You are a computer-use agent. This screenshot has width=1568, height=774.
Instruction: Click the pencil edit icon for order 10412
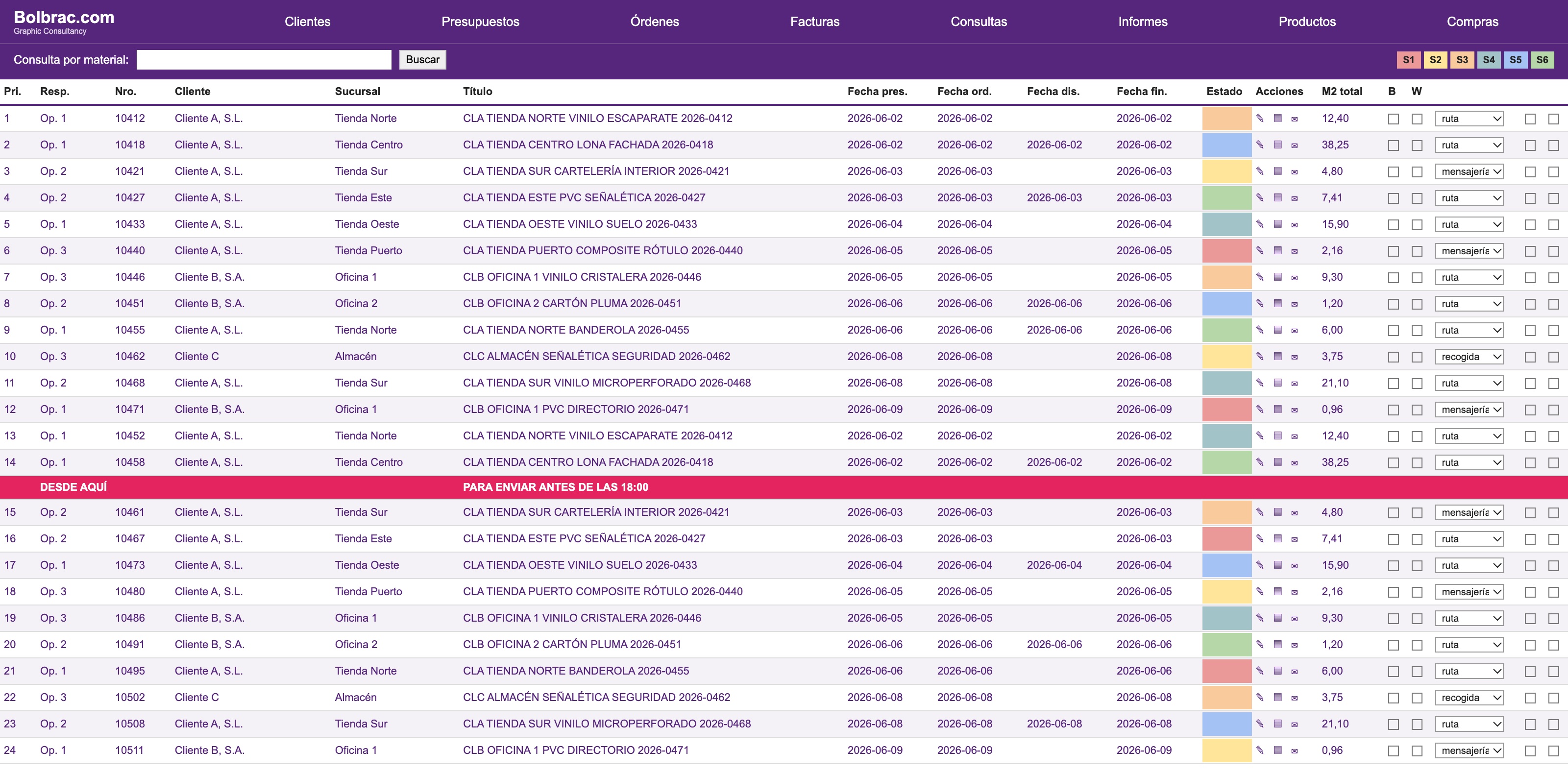1260,118
